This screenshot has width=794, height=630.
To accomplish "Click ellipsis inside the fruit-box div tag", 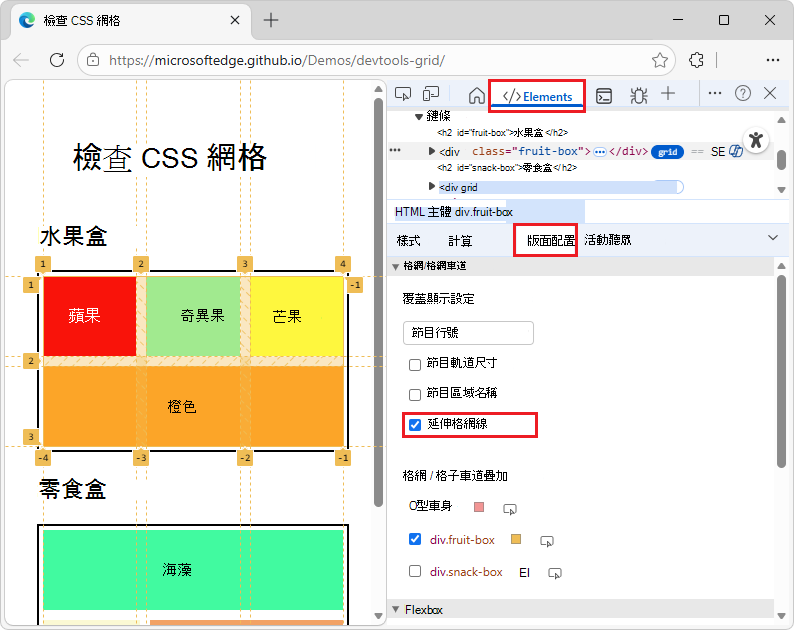I will pyautogui.click(x=600, y=152).
